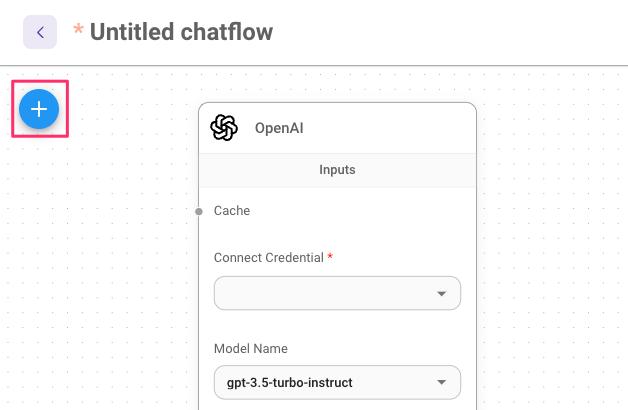This screenshot has height=410, width=628.
Task: Select the Inputs section header
Action: click(337, 170)
